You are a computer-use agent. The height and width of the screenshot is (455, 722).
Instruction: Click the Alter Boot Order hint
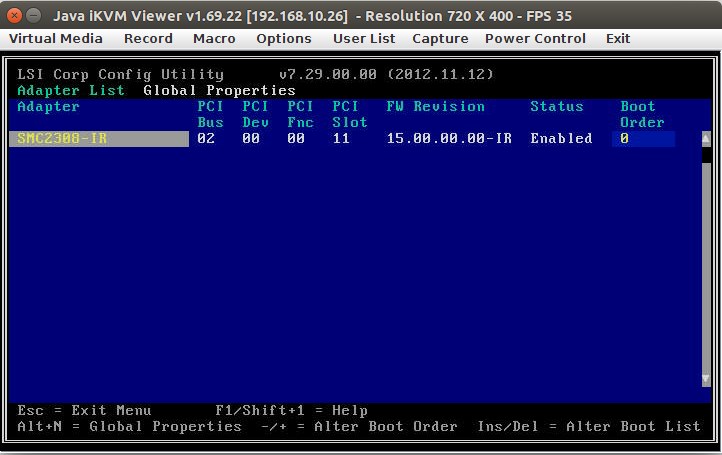[359, 426]
